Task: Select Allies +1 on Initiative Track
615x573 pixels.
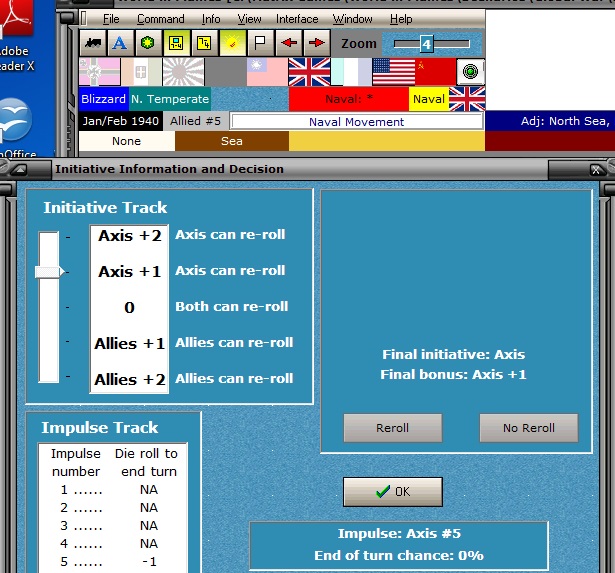Action: click(130, 344)
